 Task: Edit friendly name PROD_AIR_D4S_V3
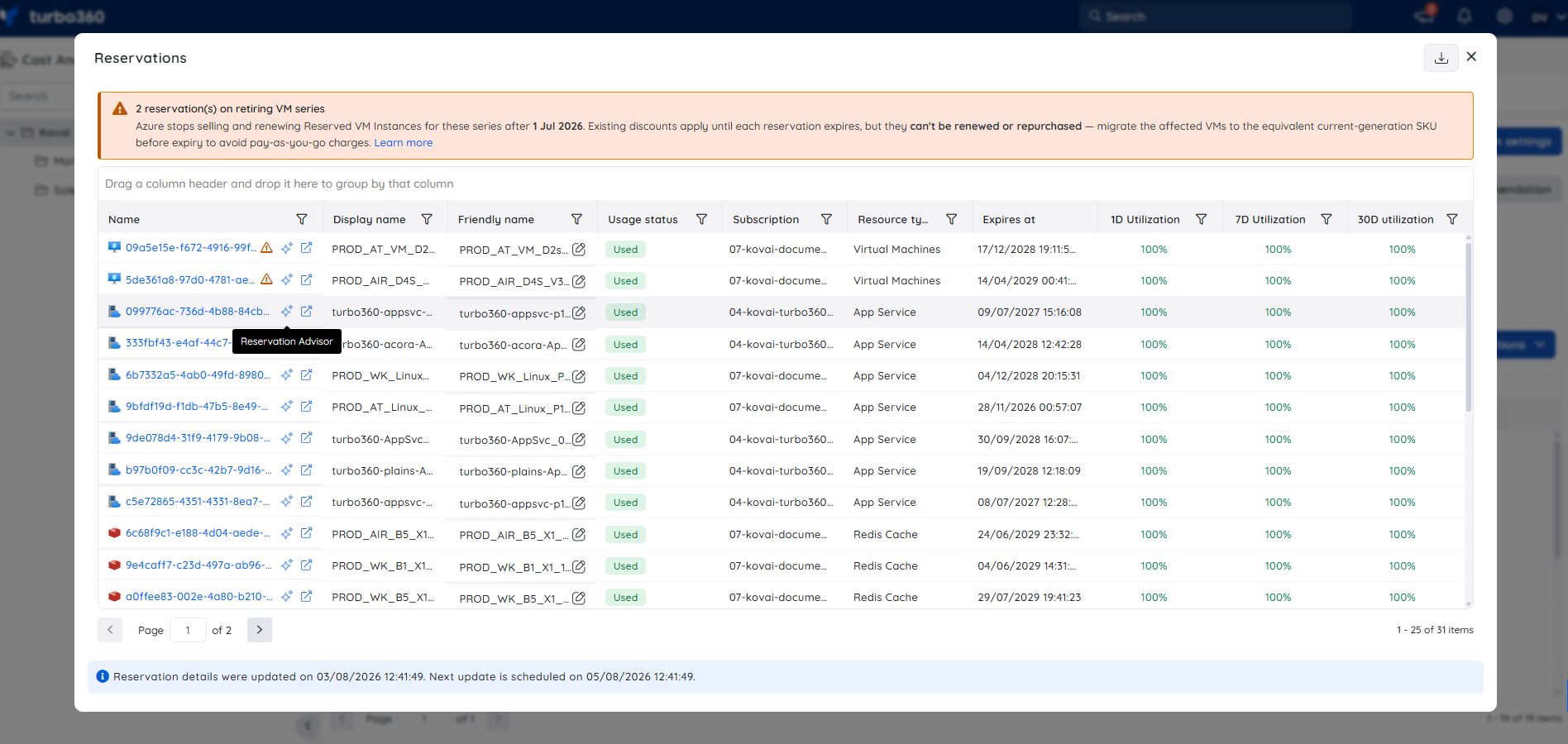point(579,281)
